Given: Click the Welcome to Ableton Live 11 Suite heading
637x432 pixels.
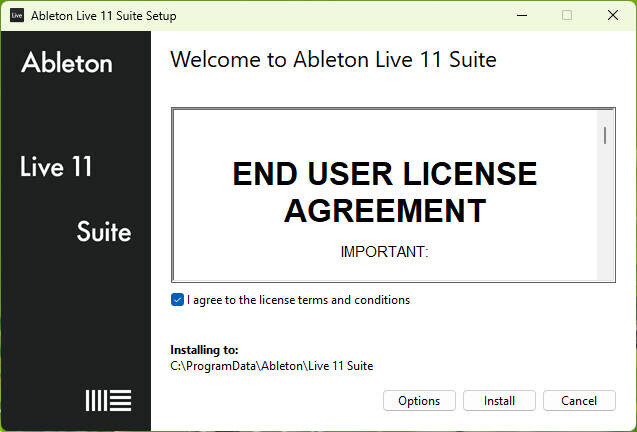Looking at the screenshot, I should (x=333, y=60).
